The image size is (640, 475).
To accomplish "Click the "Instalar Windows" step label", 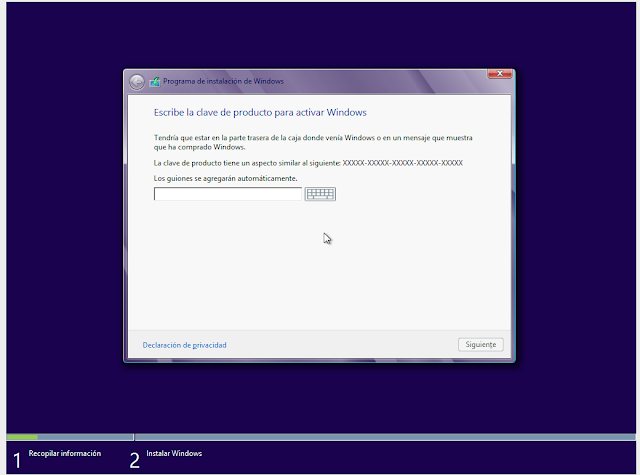I will (174, 453).
